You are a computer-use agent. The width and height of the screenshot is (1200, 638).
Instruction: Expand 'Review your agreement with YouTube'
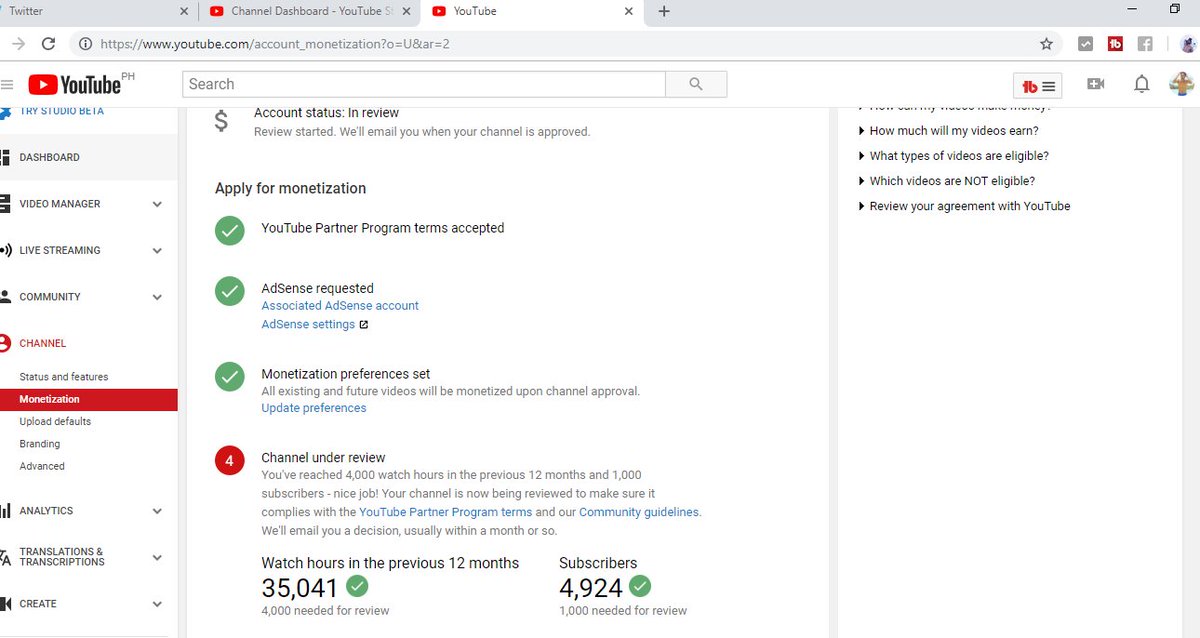click(964, 206)
